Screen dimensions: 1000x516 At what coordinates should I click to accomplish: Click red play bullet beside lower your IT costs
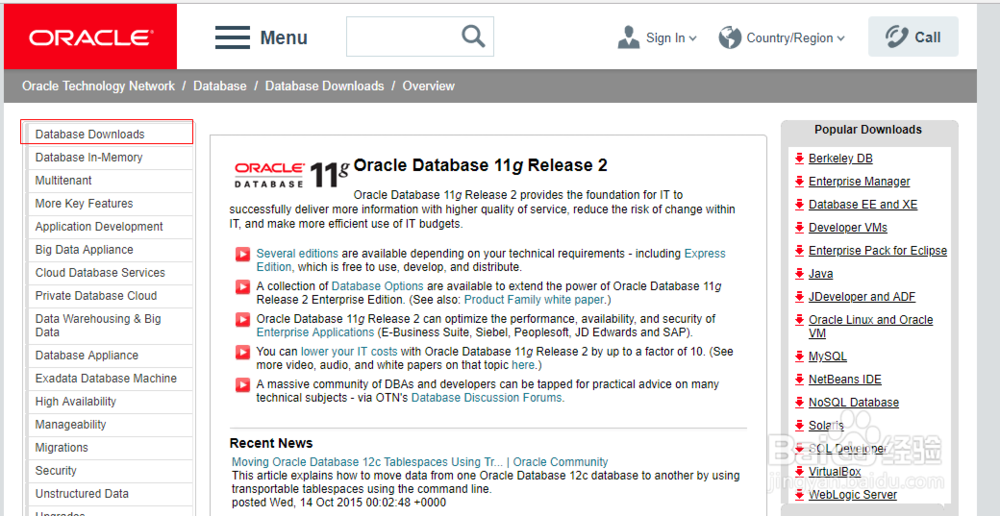(x=242, y=352)
